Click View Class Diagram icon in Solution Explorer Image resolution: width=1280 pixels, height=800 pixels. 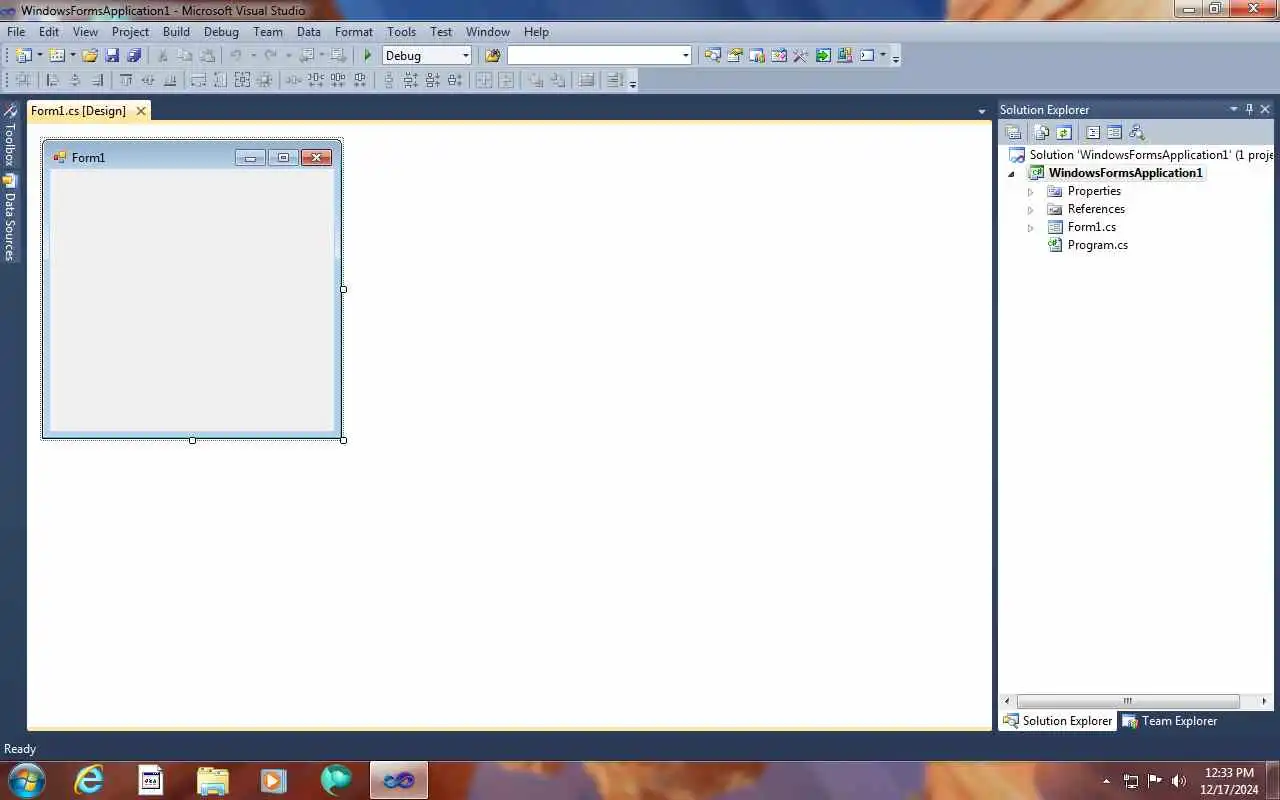1136,132
